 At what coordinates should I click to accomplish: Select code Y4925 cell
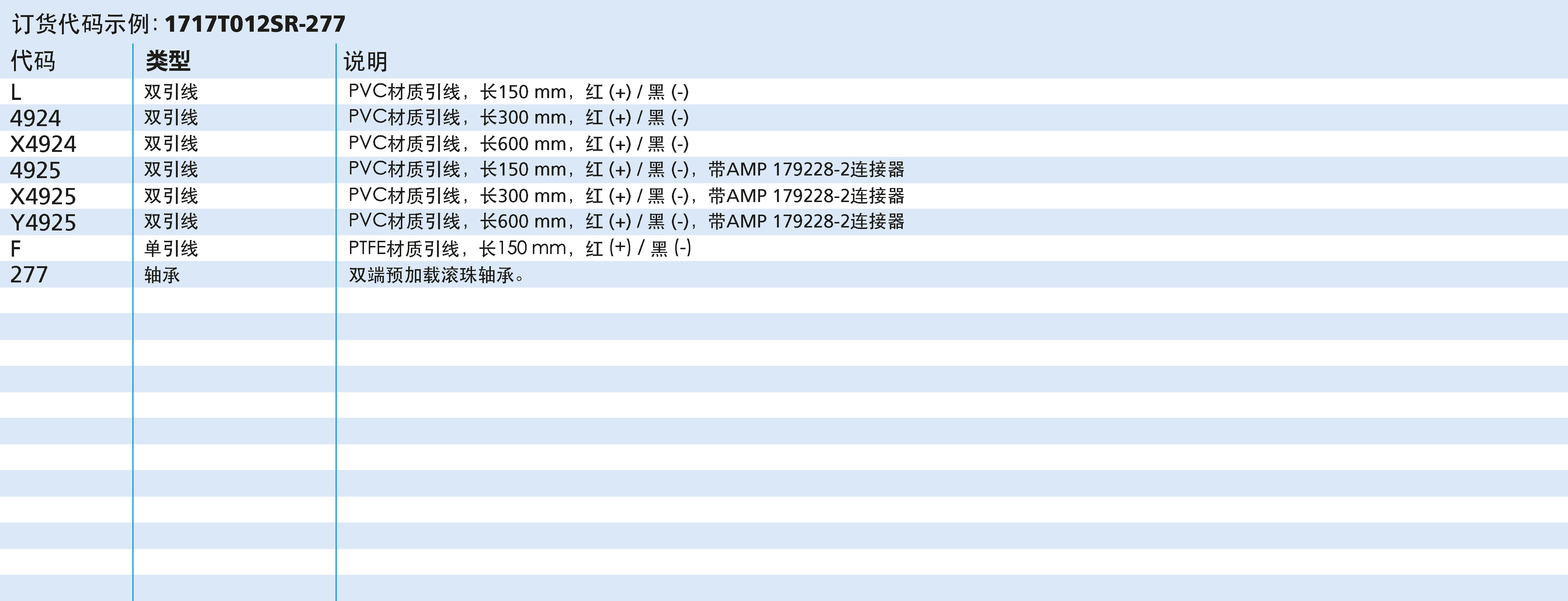(43, 223)
